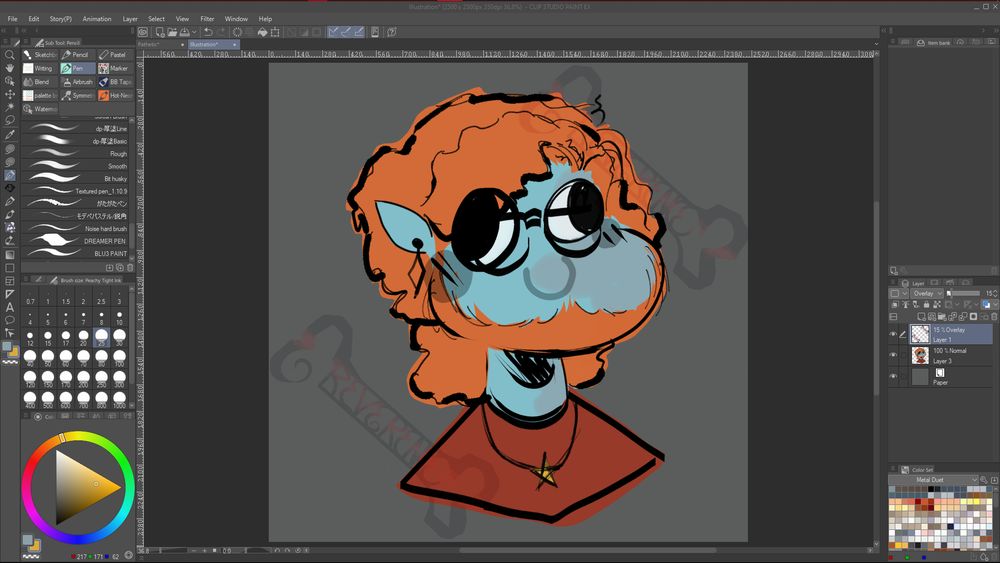
Task: Select the Marker sub tool group
Action: coord(115,68)
